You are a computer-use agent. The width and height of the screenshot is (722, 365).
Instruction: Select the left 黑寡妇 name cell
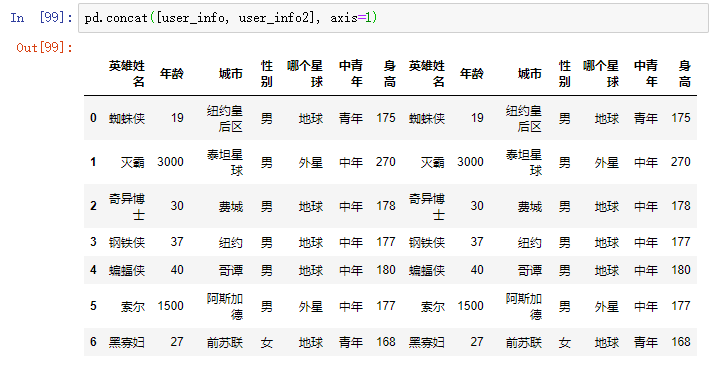tap(127, 342)
